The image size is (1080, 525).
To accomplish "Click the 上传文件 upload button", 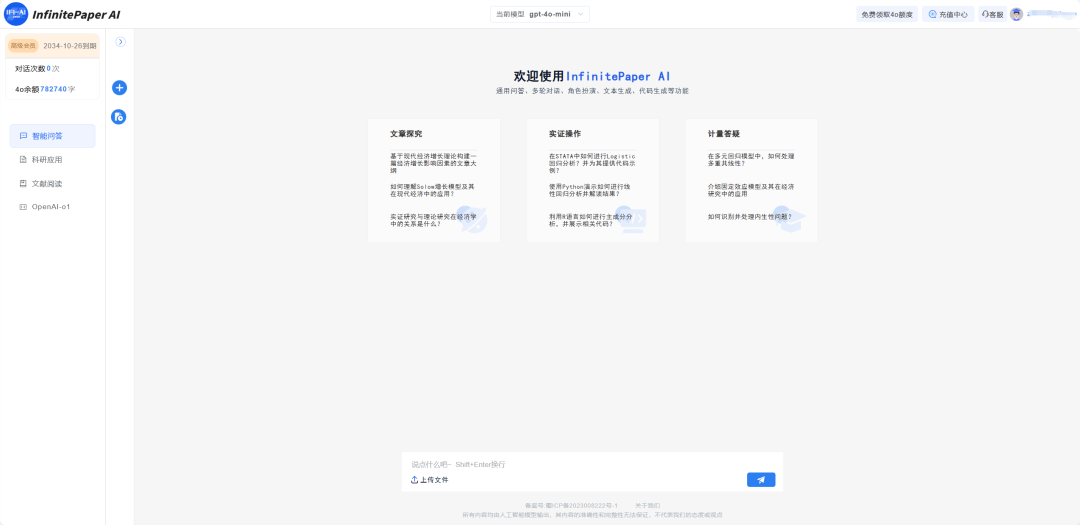I will 430,480.
